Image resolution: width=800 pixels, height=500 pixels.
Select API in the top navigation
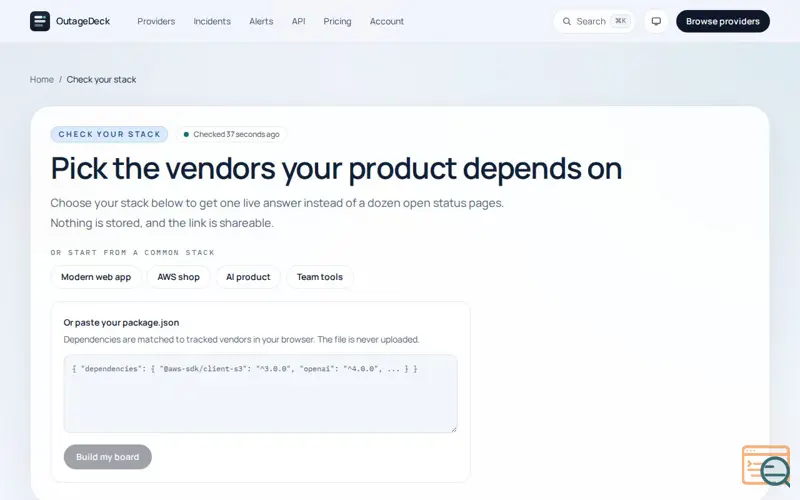tap(298, 21)
